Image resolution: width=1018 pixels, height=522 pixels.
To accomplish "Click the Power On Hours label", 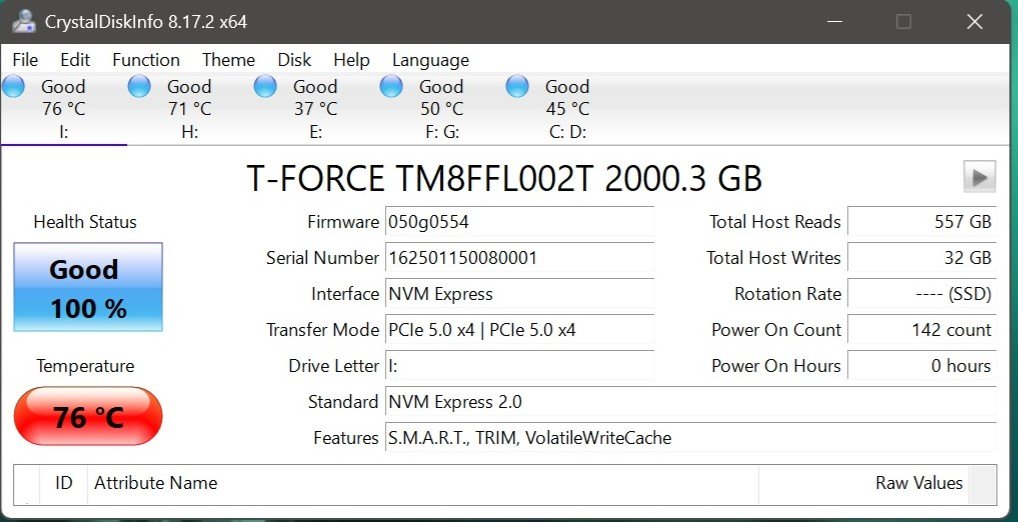I will coord(776,366).
